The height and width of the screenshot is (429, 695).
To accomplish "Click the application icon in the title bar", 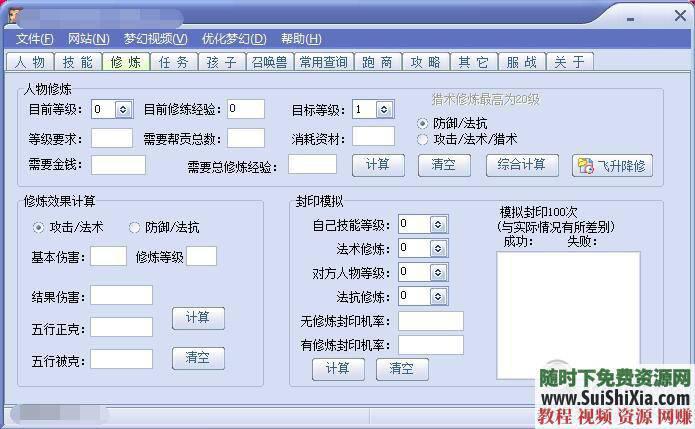I will tap(12, 16).
